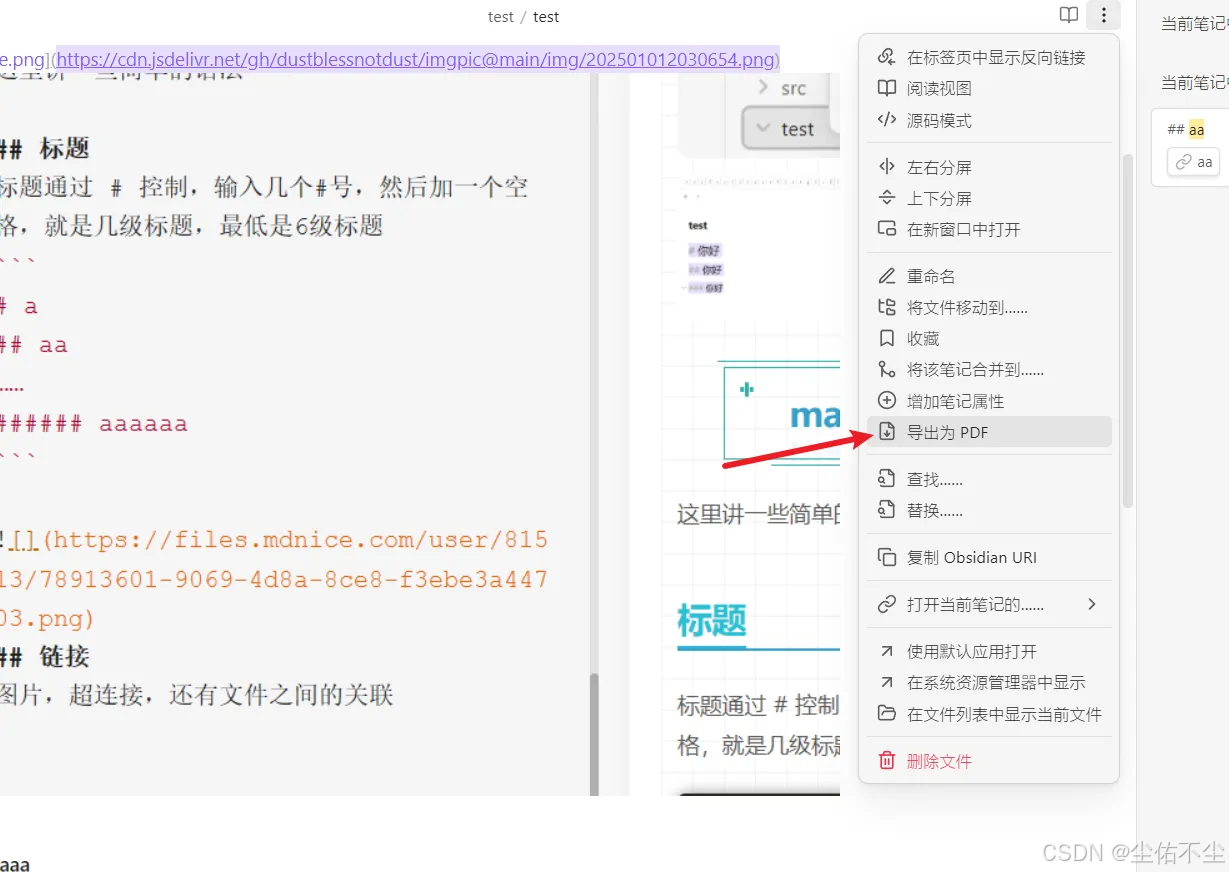Click backlinks icon beside 在标签页中显示反向链接
The width and height of the screenshot is (1229, 872).
886,57
